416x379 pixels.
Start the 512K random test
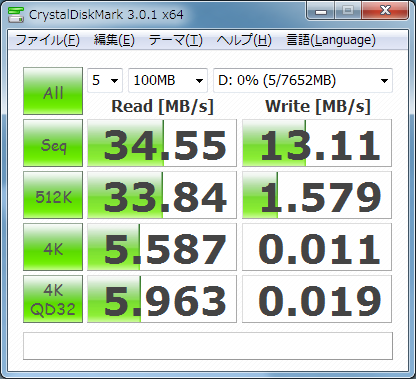(53, 195)
